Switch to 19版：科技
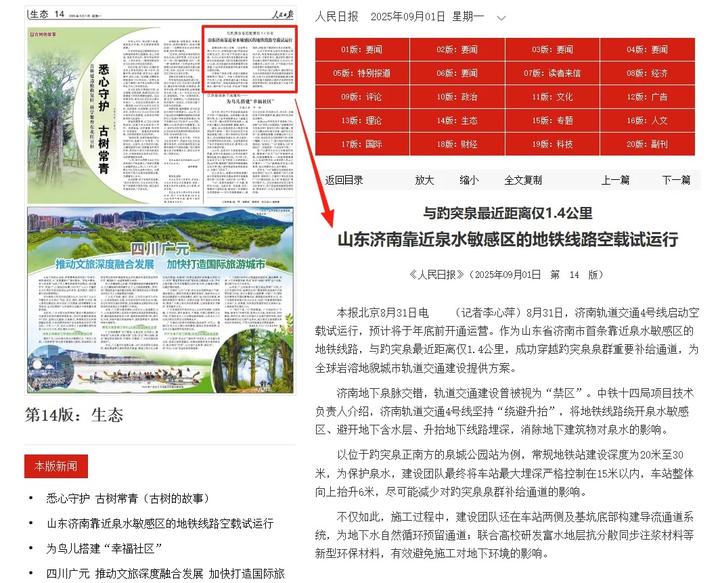Screen dimensions: 720x583 [x=552, y=144]
